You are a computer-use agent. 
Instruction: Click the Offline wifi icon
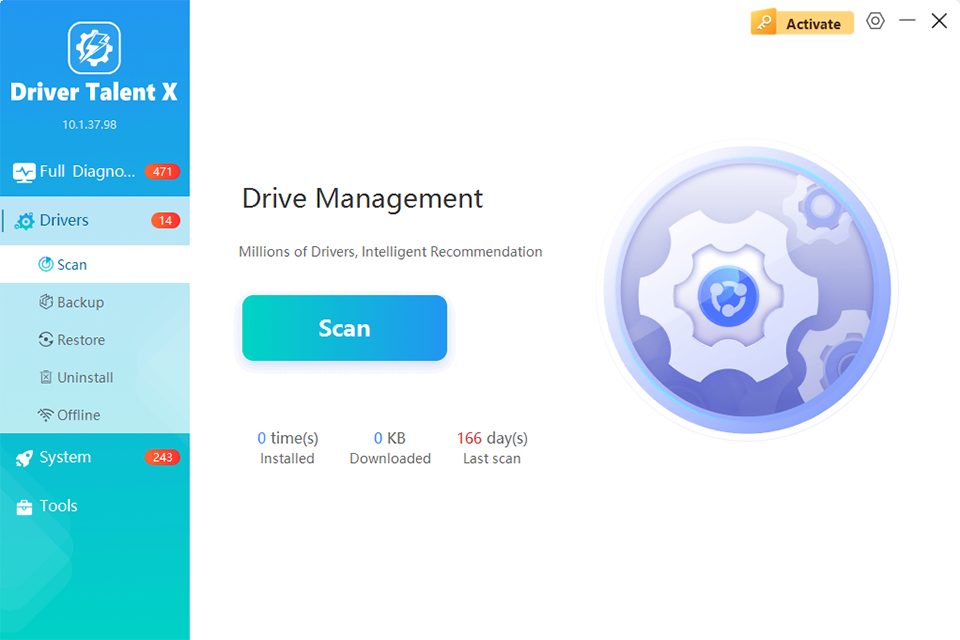[x=45, y=415]
